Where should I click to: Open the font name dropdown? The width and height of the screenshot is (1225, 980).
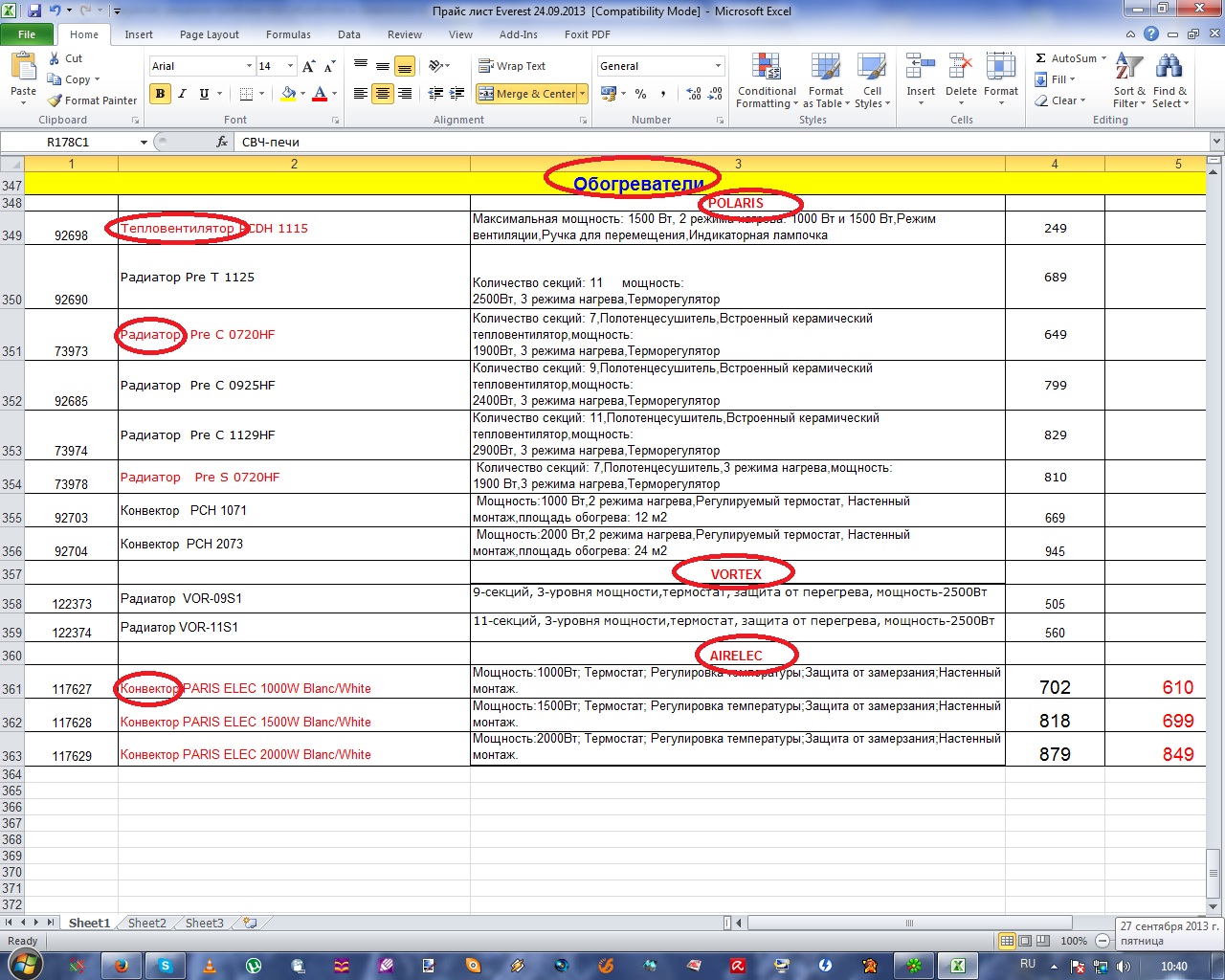249,66
